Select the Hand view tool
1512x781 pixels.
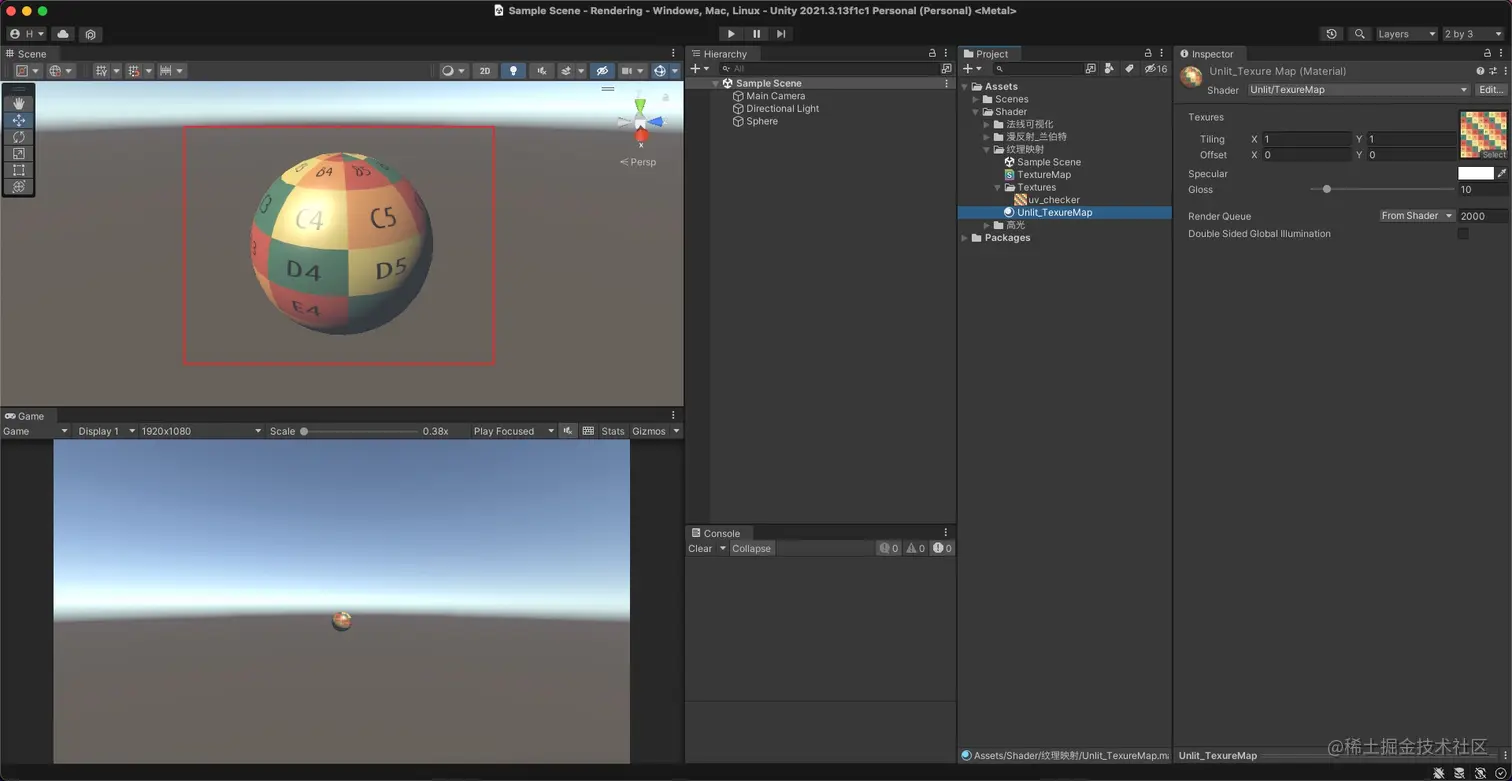coord(19,103)
